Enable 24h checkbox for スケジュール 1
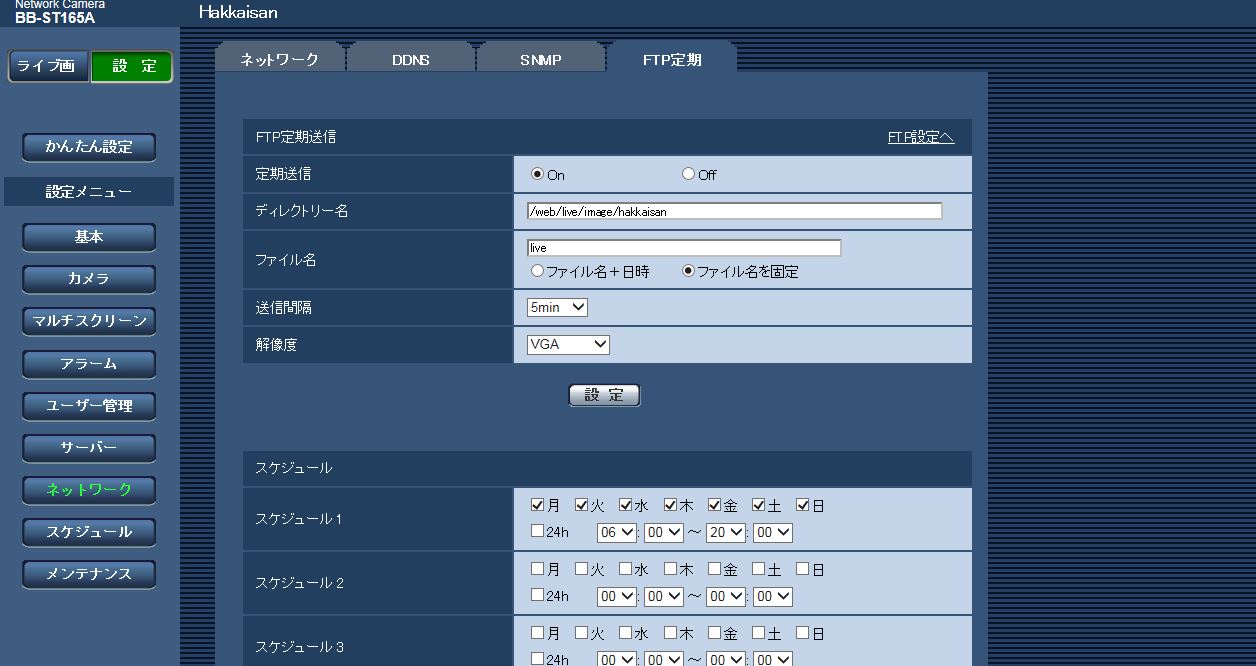 click(x=538, y=532)
